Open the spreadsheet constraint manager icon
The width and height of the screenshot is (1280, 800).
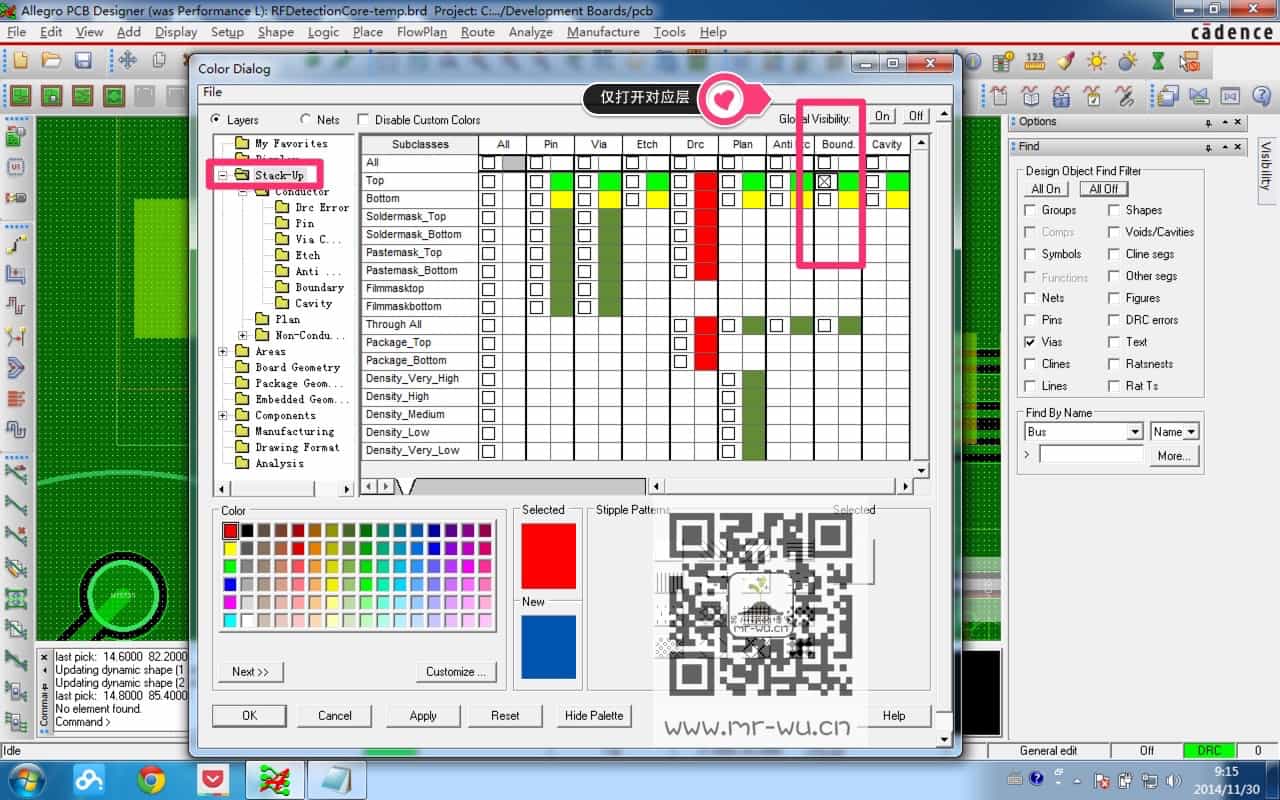(x=1003, y=61)
